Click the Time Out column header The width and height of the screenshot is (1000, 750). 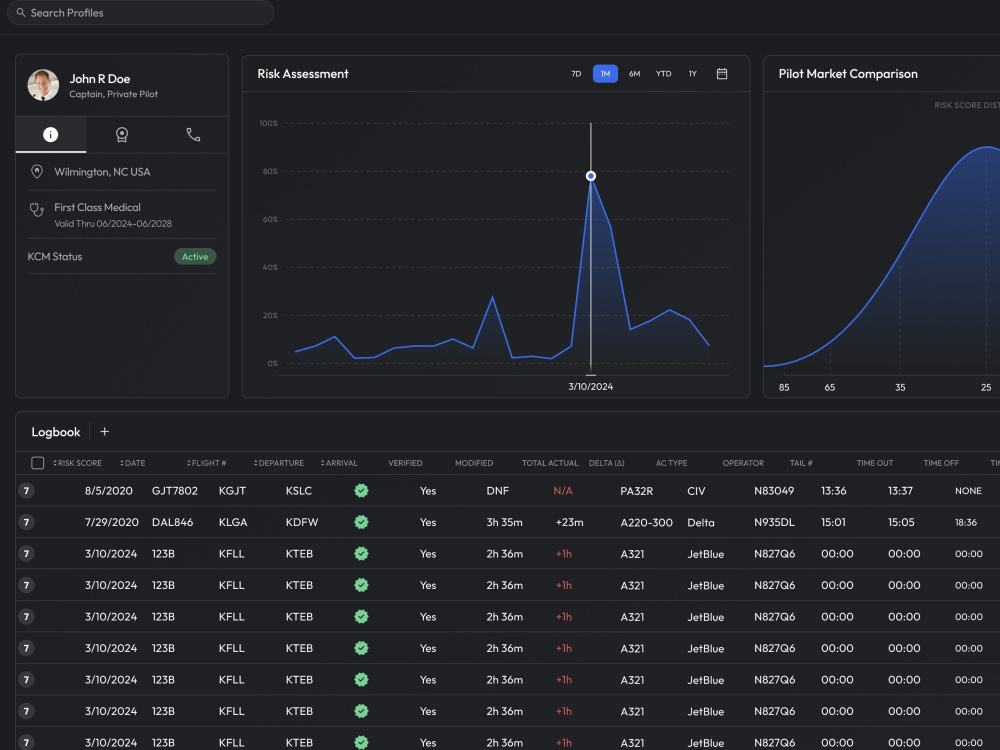pyautogui.click(x=875, y=463)
